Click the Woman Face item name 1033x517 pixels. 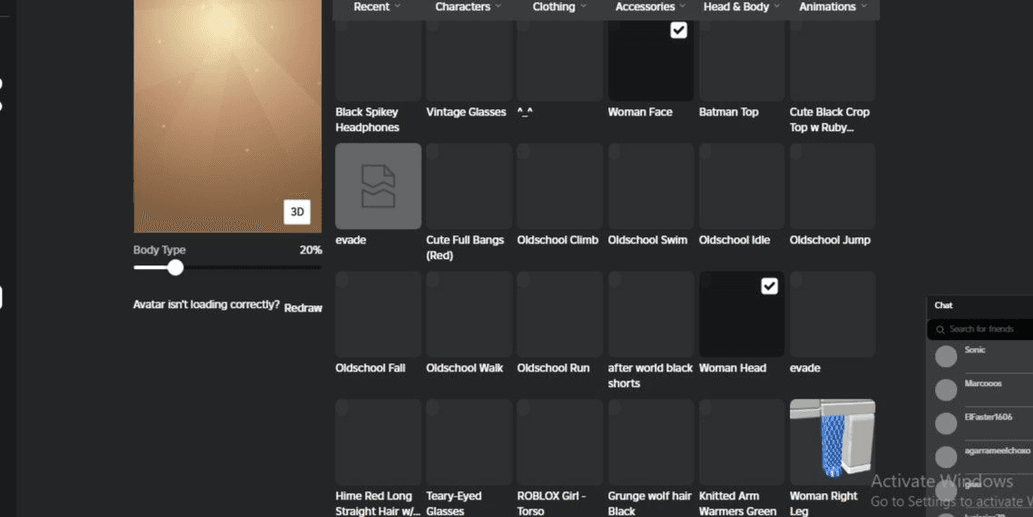pos(640,113)
